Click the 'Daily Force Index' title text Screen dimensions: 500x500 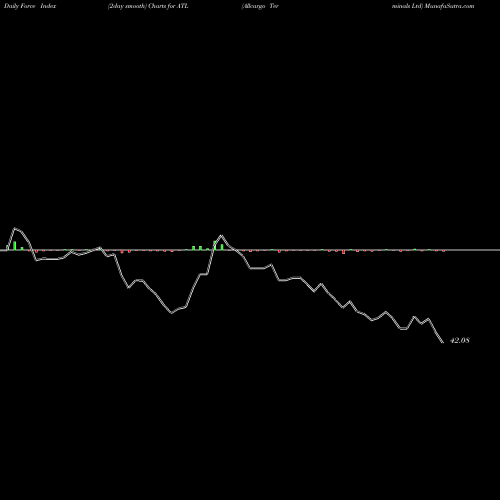(x=30, y=6)
